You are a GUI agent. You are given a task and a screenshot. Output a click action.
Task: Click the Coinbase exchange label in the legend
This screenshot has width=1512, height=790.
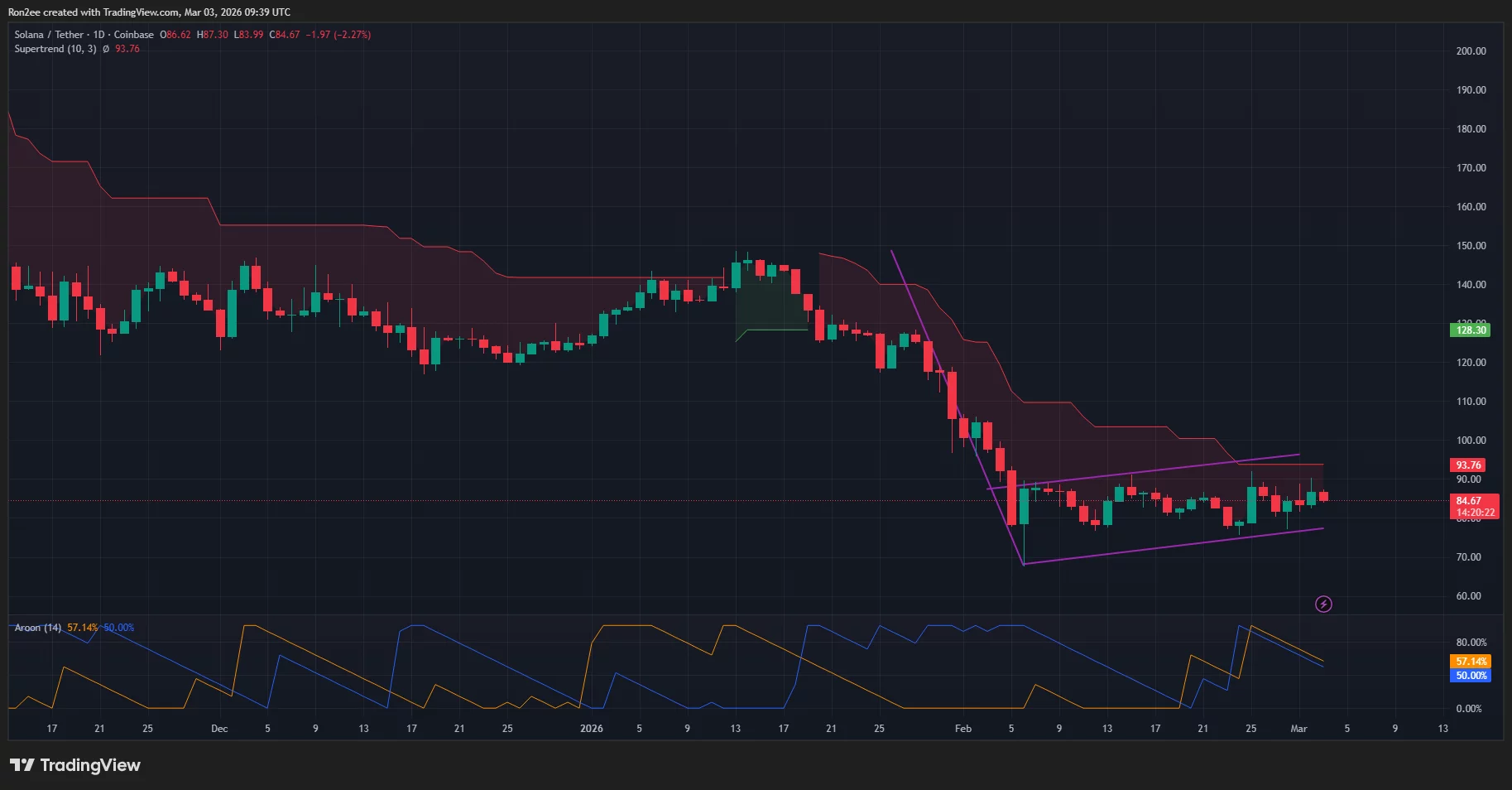(x=134, y=34)
